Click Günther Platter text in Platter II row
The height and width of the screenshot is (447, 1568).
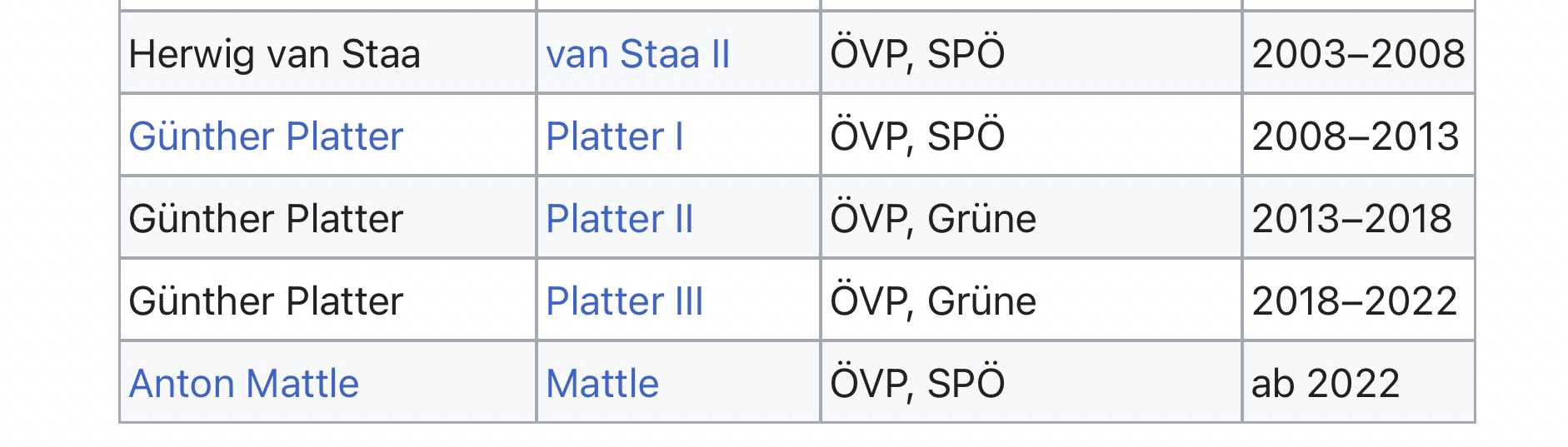point(266,219)
